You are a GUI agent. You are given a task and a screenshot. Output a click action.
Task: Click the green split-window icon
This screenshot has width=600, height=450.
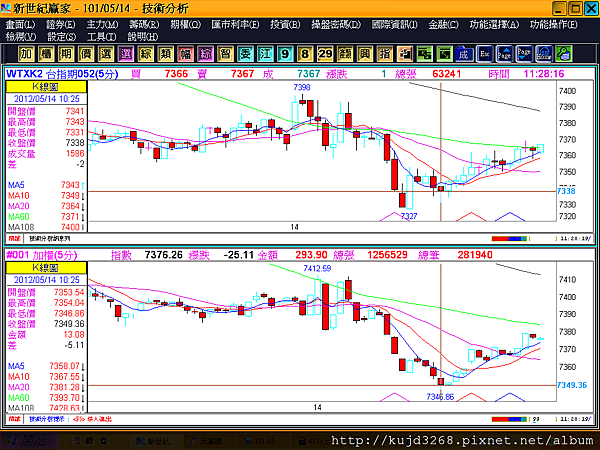[x=424, y=54]
